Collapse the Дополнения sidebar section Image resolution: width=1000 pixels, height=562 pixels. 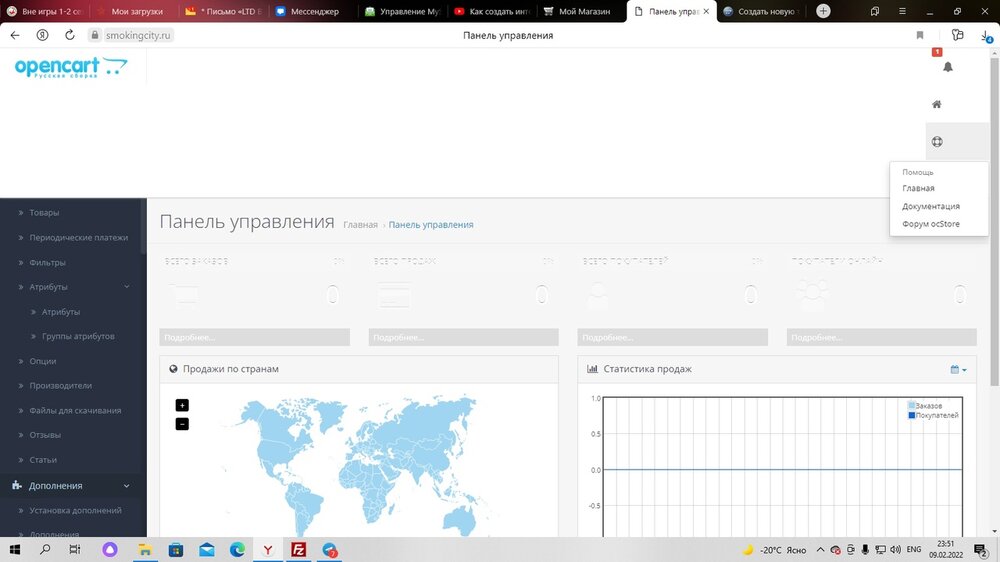(x=127, y=486)
